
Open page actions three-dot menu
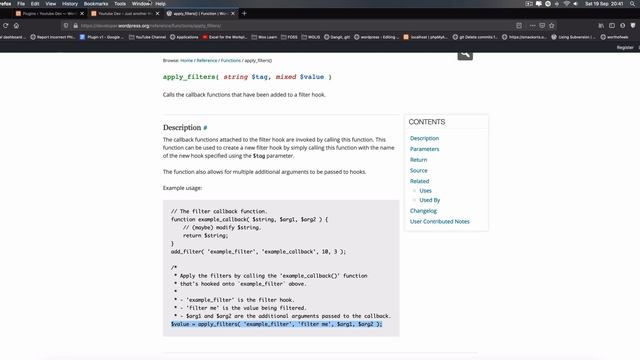click(532, 25)
